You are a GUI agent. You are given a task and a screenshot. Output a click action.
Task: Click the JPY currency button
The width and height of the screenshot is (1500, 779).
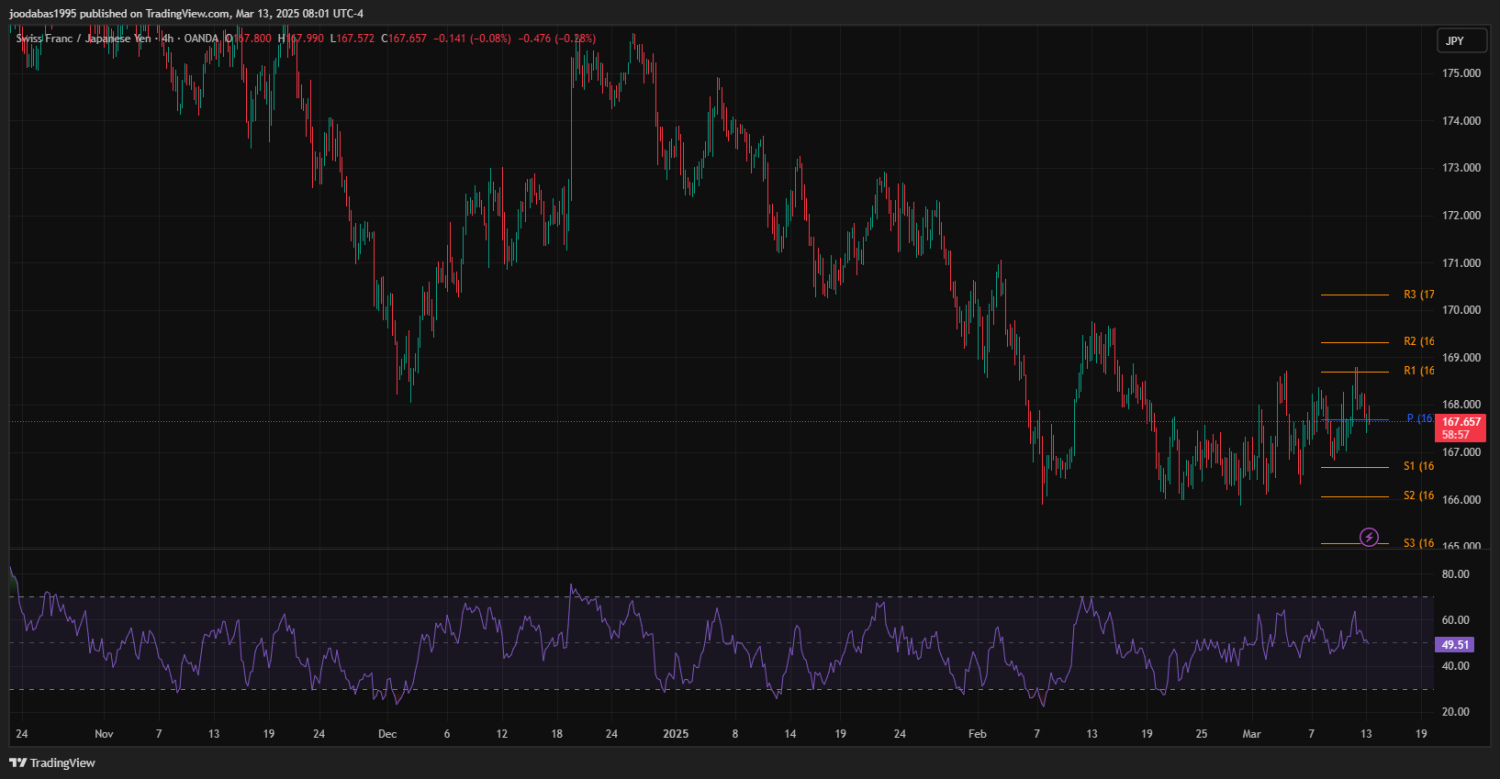(x=1454, y=41)
